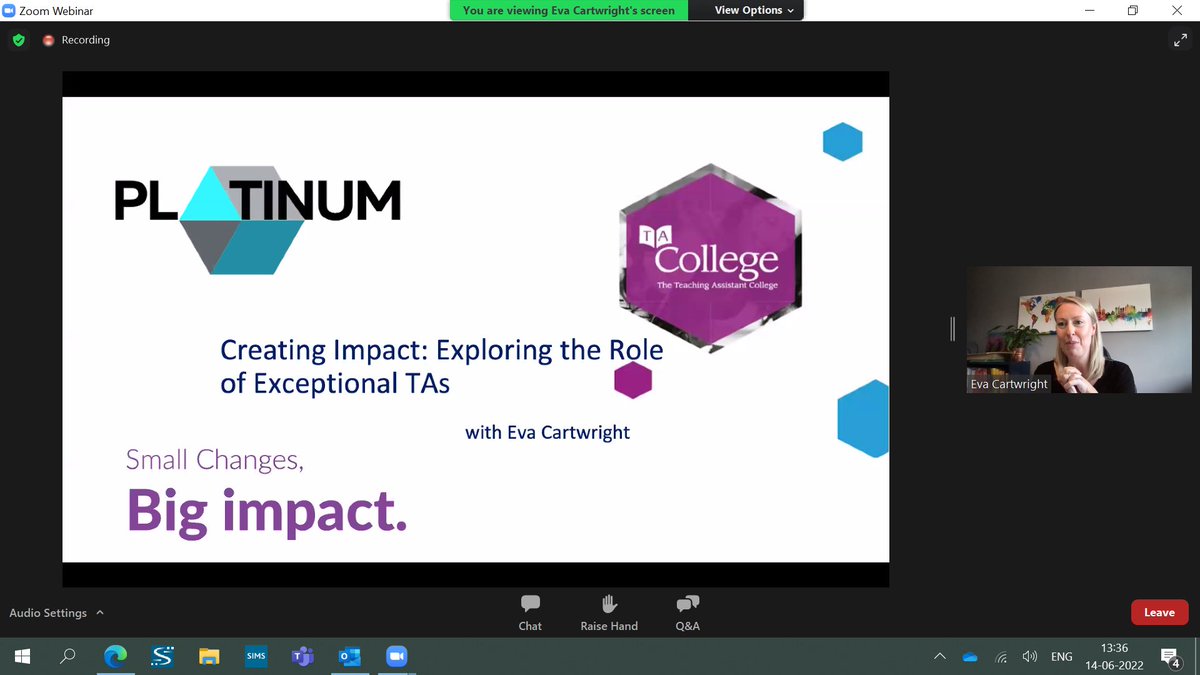Viewport: 1200px width, 675px height.
Task: Show hidden icons in the system tray
Action: [x=940, y=656]
